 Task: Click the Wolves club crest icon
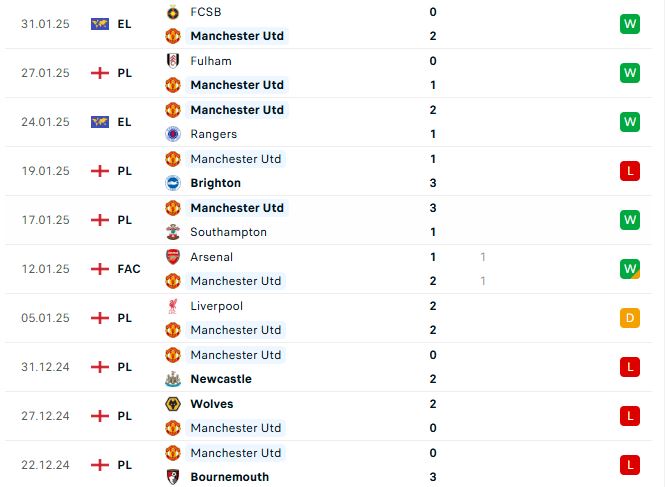[x=173, y=404]
